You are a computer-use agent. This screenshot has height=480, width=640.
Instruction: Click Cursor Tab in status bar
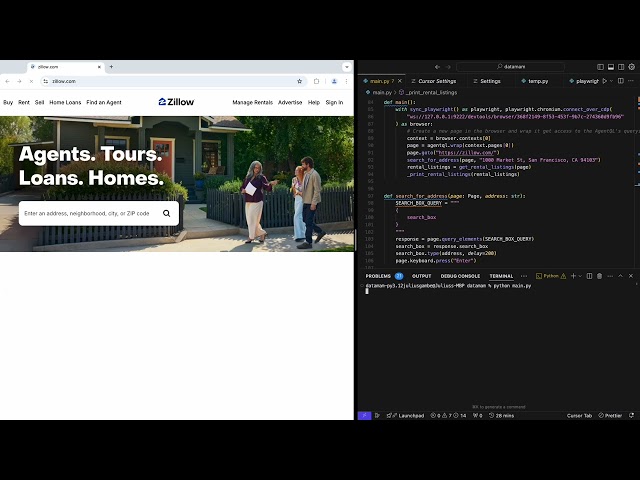click(x=579, y=416)
